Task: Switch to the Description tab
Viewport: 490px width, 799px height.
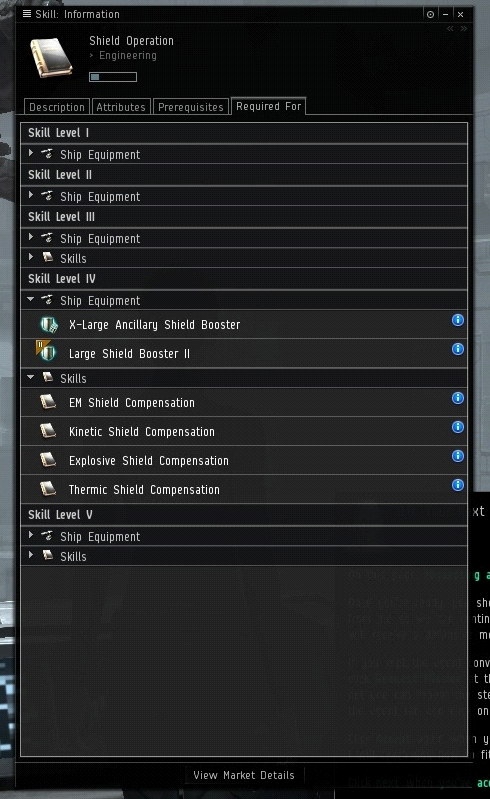Action: coord(57,107)
